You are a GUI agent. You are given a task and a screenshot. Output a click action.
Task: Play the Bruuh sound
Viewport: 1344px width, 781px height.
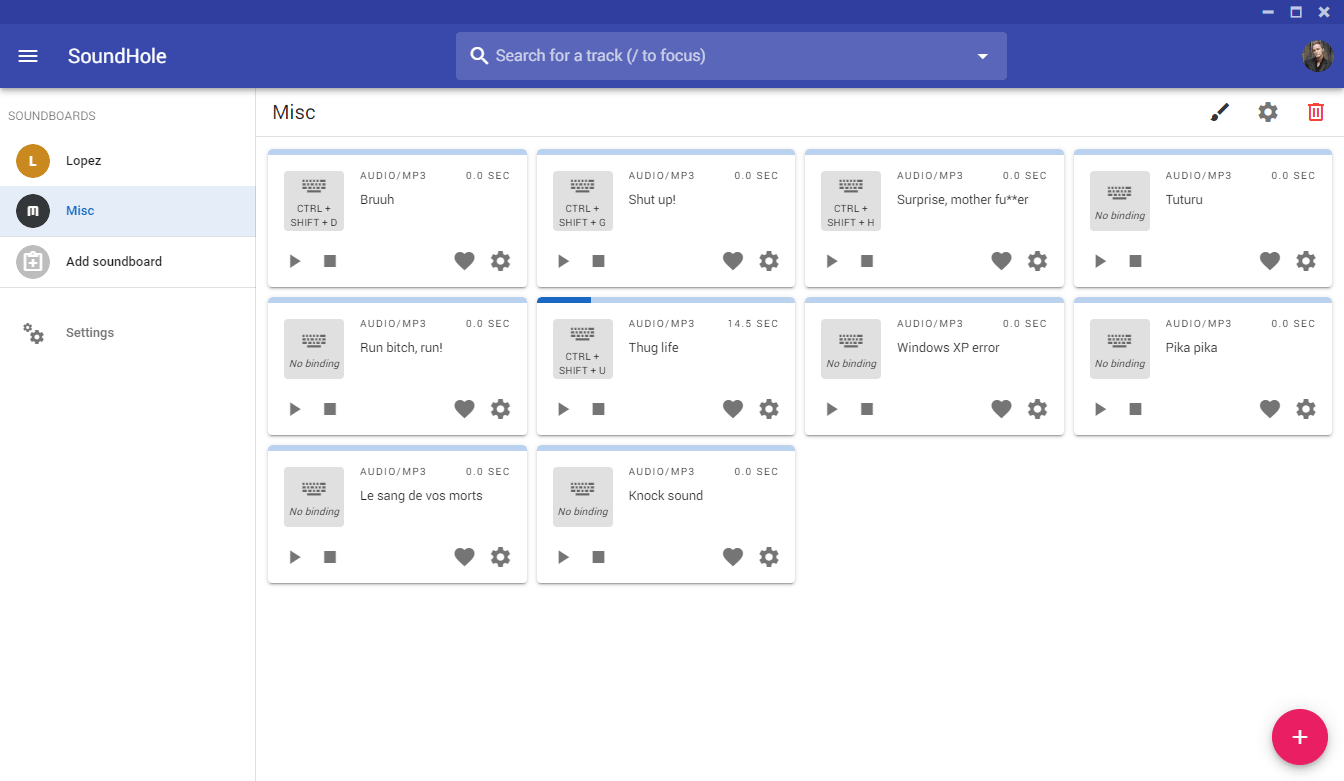[x=294, y=260]
